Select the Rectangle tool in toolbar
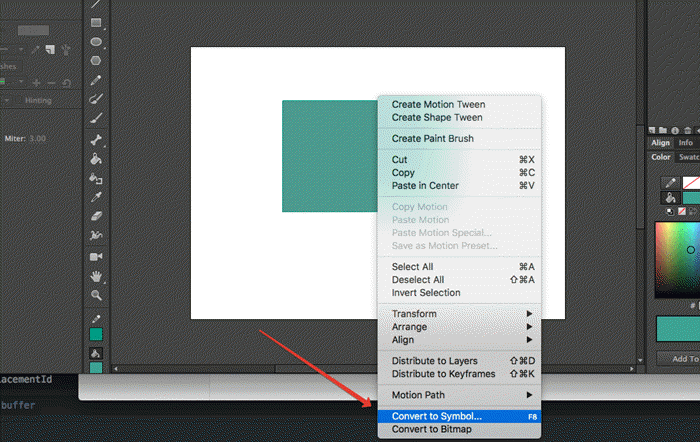The image size is (700, 442). pos(96,22)
